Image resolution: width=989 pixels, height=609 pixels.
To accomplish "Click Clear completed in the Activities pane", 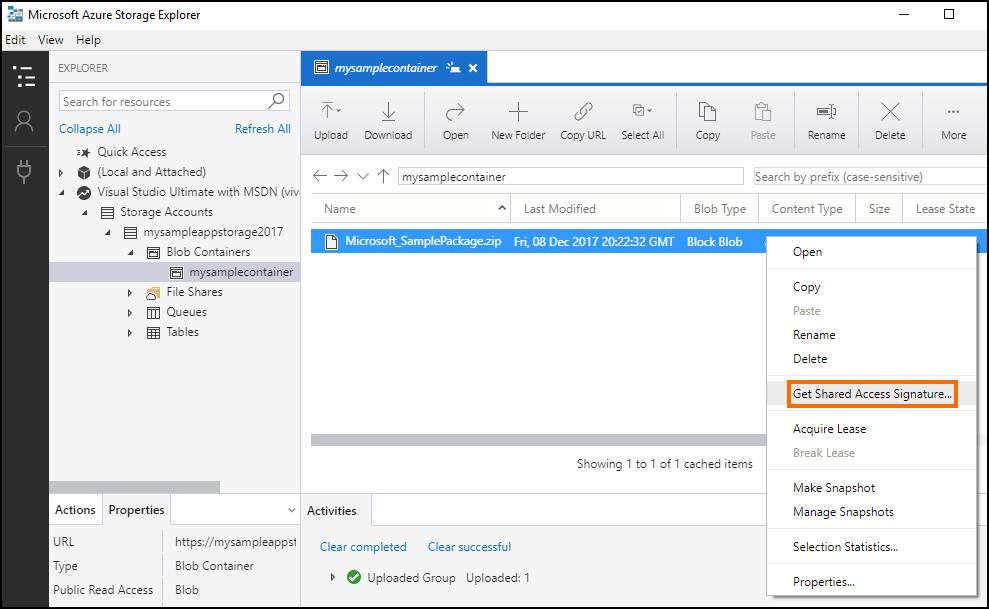I will [363, 546].
